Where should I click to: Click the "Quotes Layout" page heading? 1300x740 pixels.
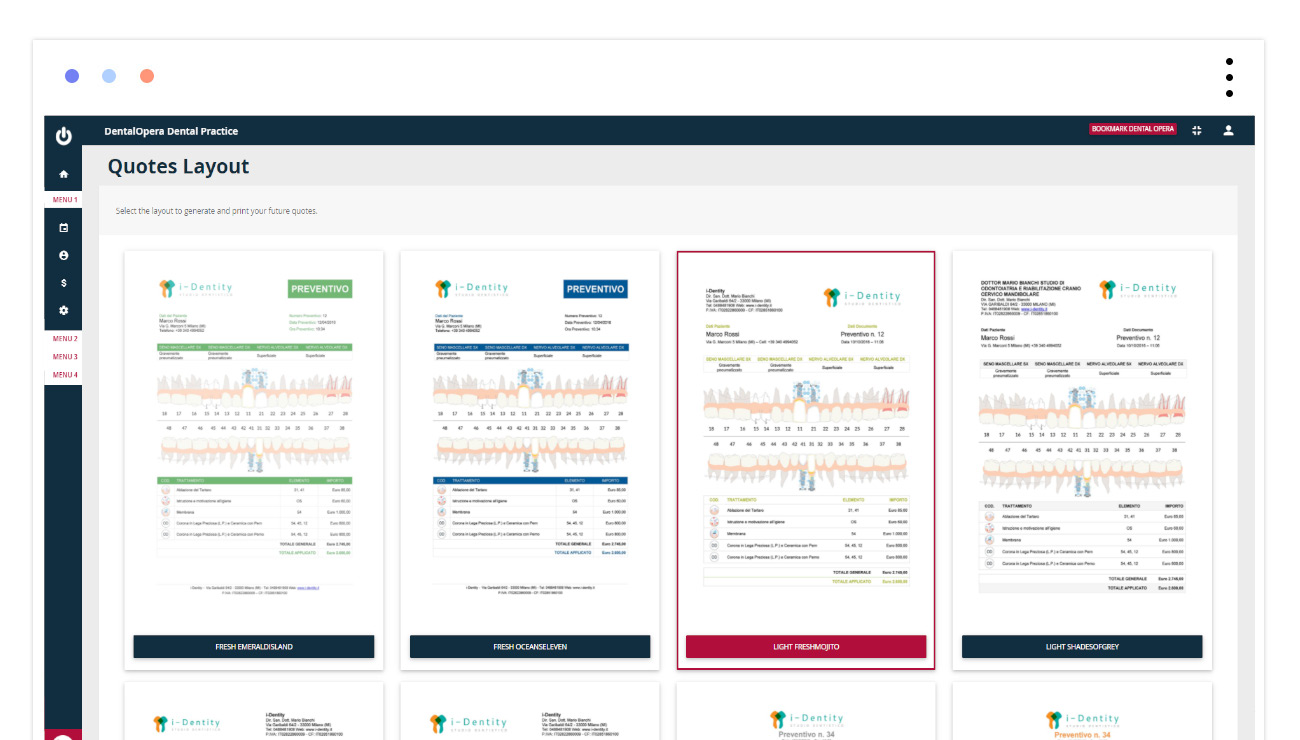click(179, 166)
